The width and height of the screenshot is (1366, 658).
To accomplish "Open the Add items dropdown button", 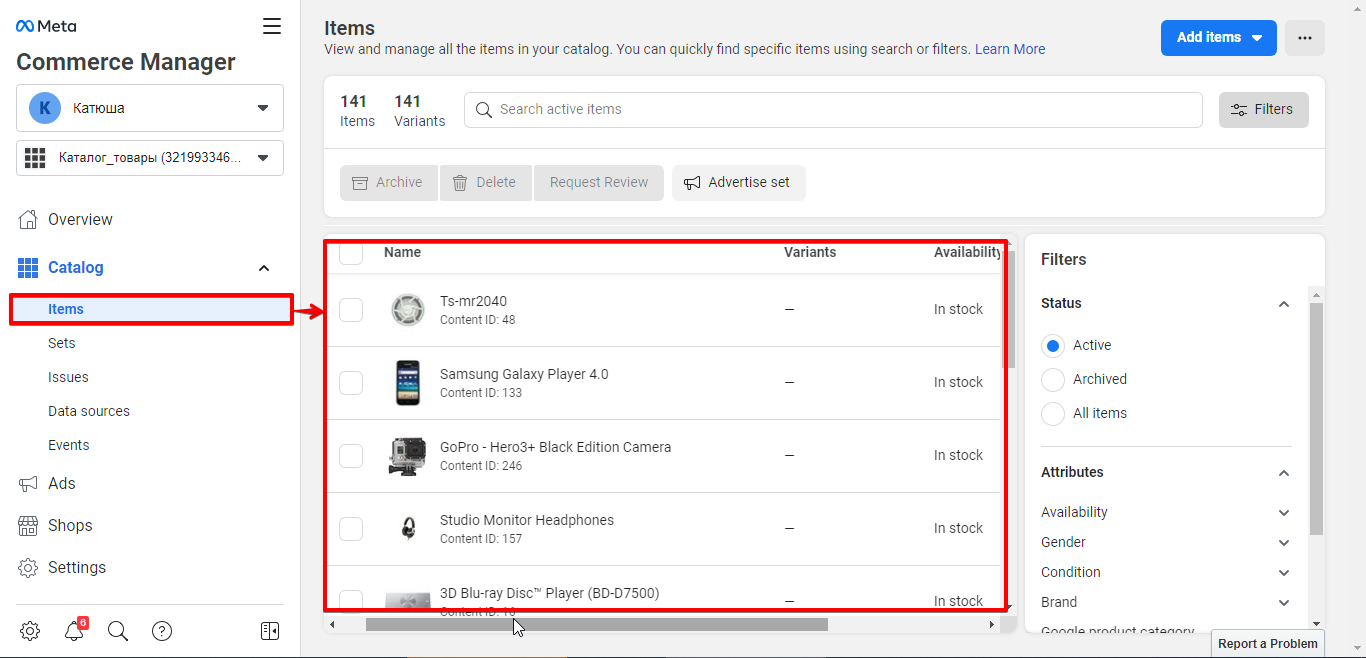I will [1219, 37].
